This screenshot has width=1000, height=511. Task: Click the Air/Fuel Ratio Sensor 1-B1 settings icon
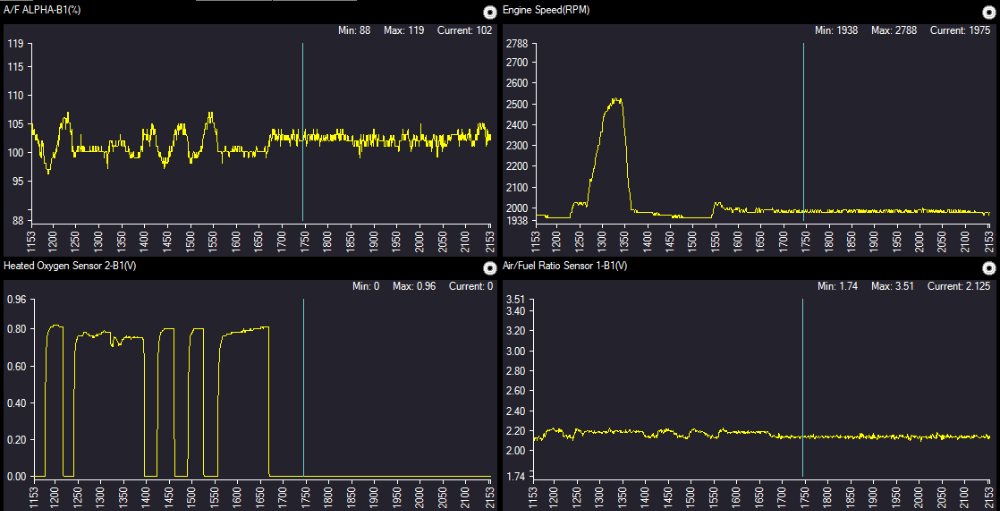tap(989, 267)
